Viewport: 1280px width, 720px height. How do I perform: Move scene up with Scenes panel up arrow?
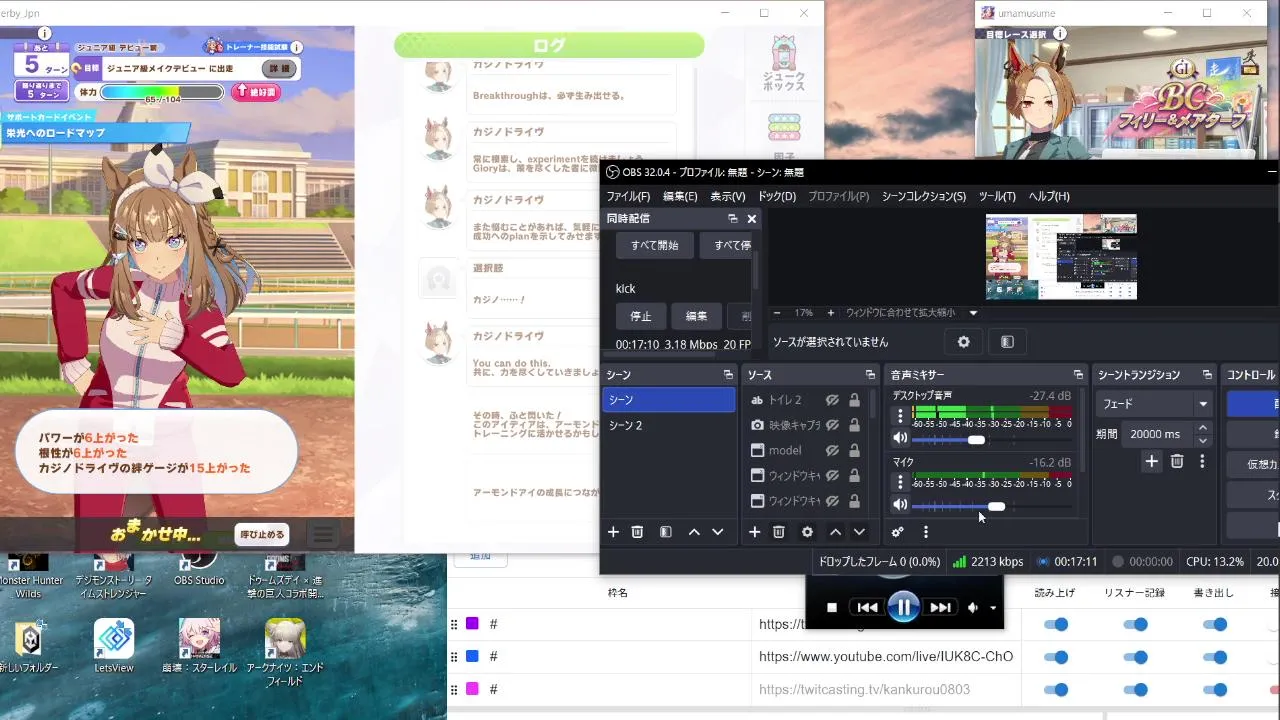(x=694, y=532)
